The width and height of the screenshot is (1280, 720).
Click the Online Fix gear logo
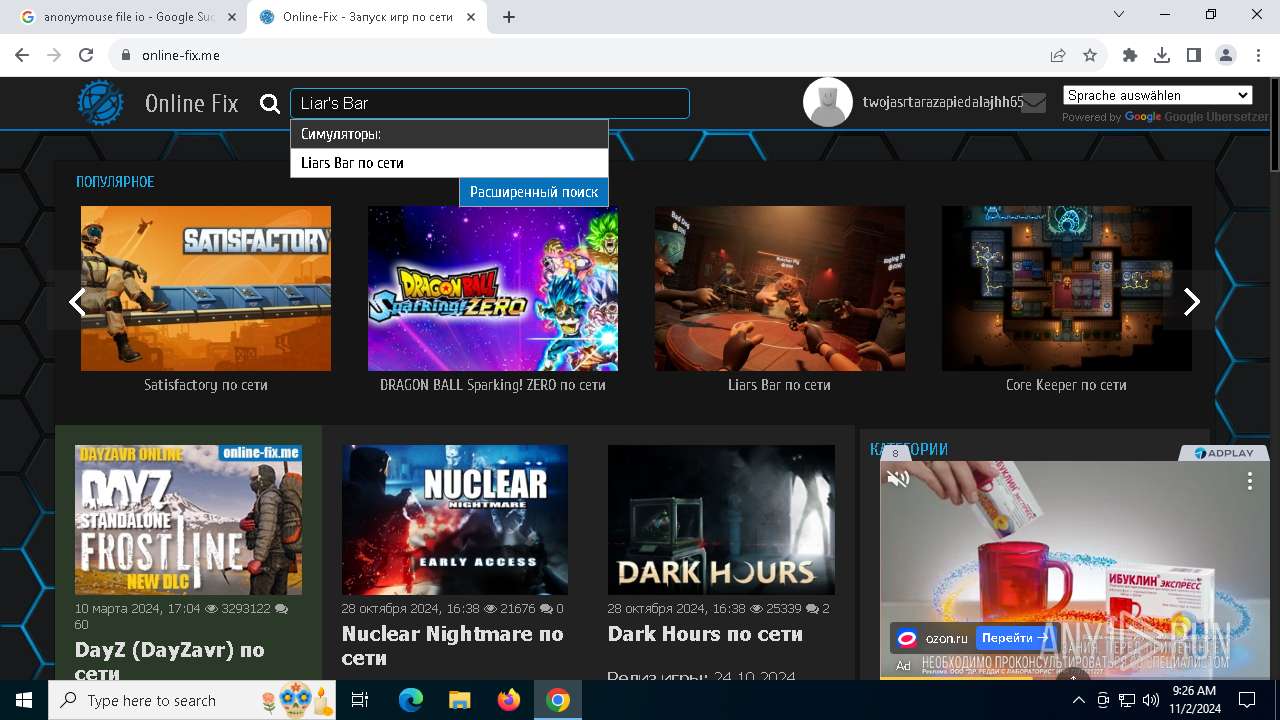tap(101, 102)
